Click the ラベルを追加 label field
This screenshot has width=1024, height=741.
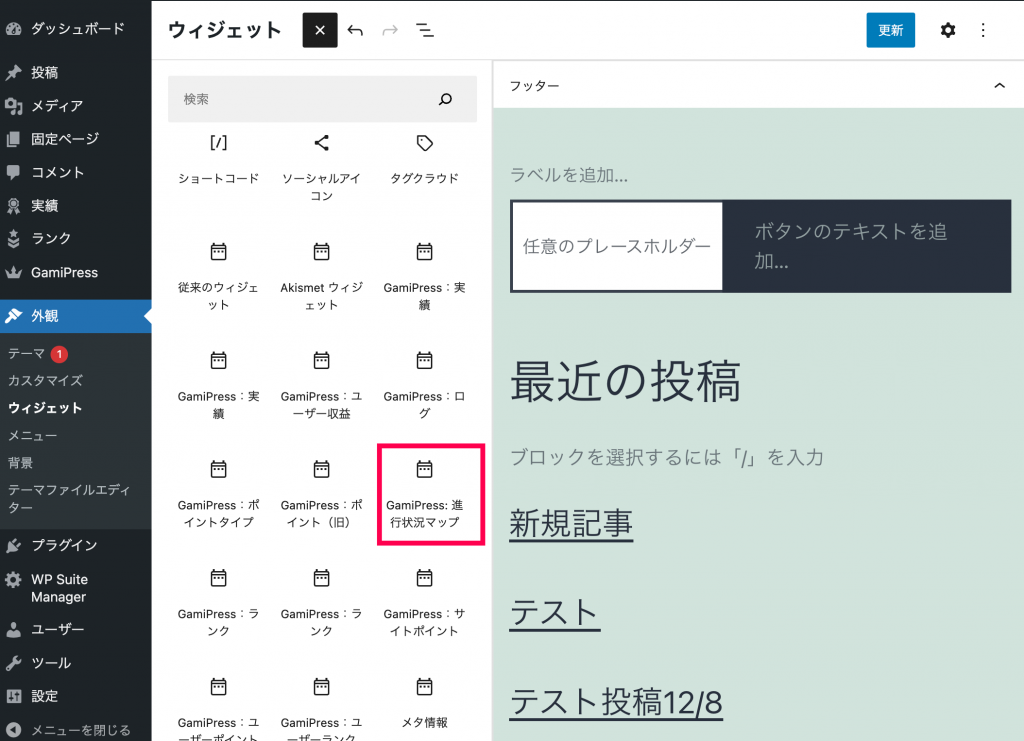click(x=569, y=175)
